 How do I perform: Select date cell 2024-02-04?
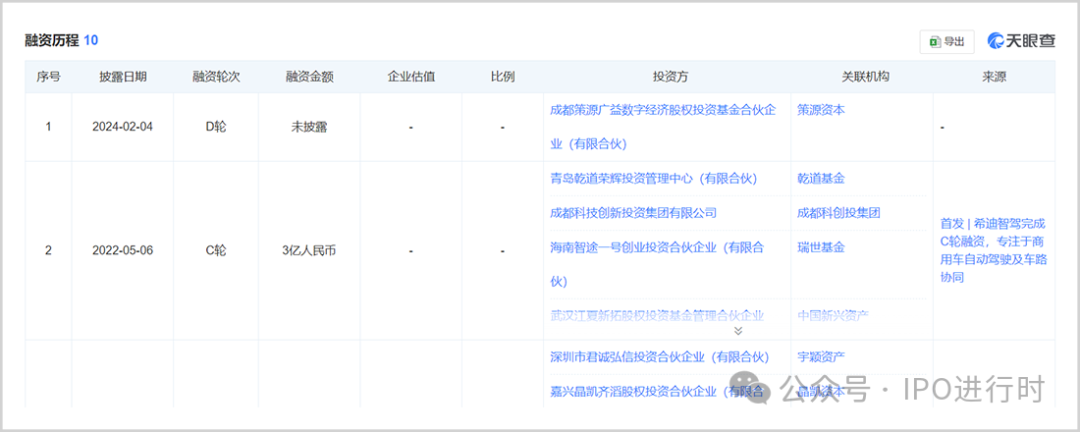123,127
